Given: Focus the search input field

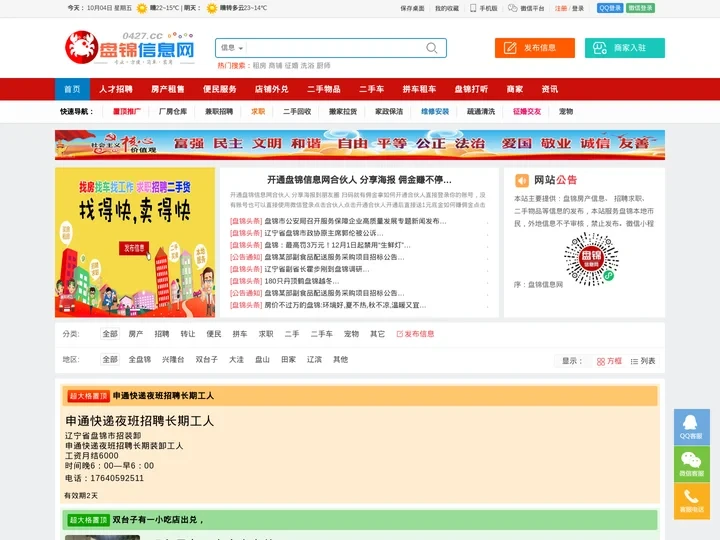Looking at the screenshot, I should click(x=334, y=48).
